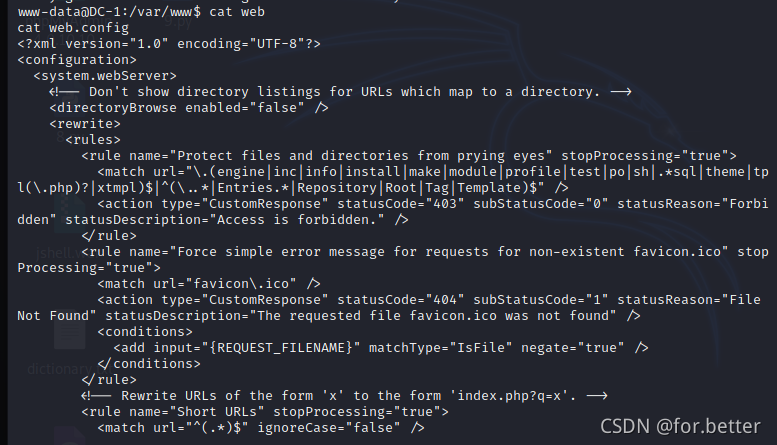Click the statusCode="403" attribute

click(400, 204)
